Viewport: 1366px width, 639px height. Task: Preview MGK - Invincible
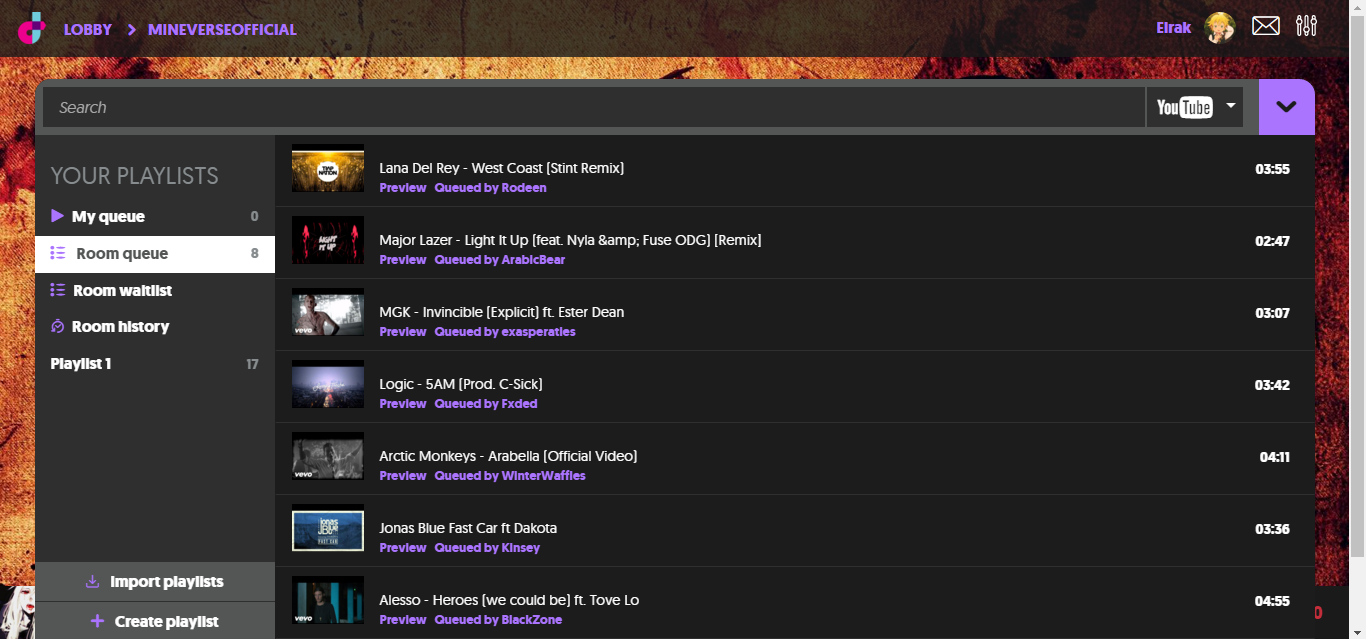pos(403,332)
